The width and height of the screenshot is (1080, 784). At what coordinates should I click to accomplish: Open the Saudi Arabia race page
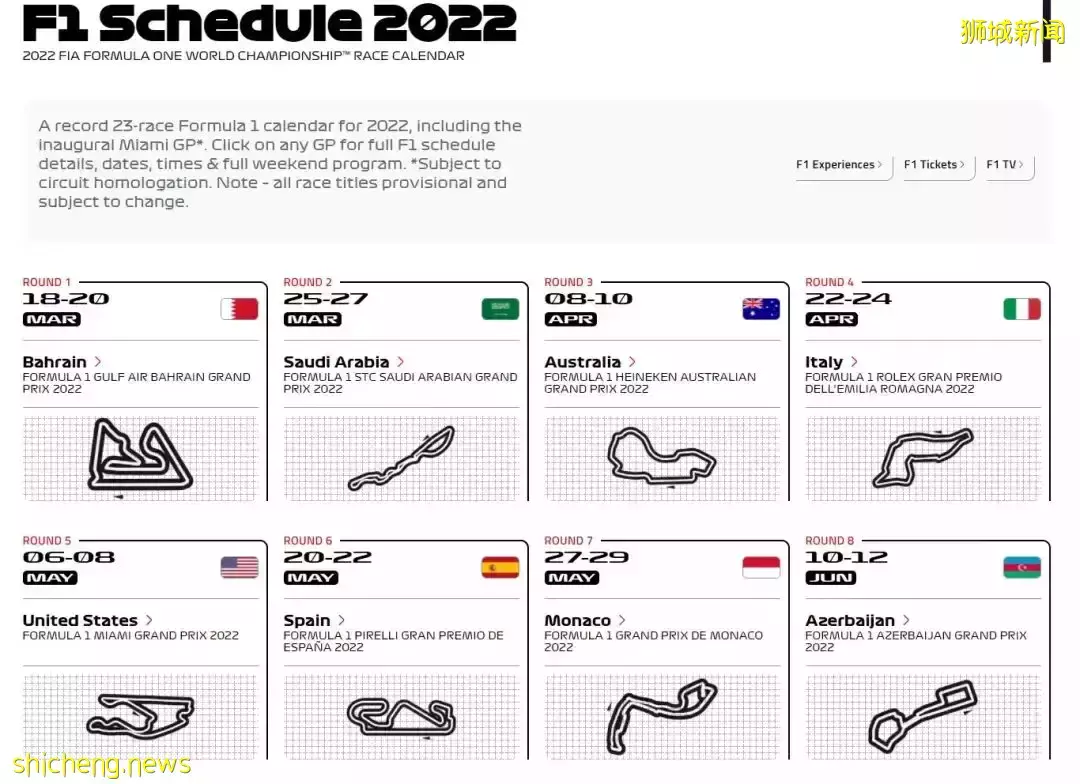coord(343,362)
